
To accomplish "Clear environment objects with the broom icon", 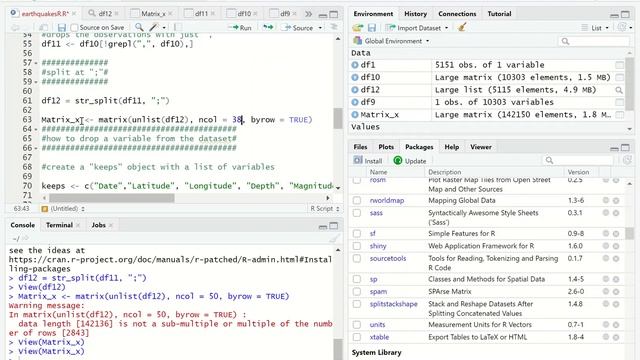I will pos(462,27).
